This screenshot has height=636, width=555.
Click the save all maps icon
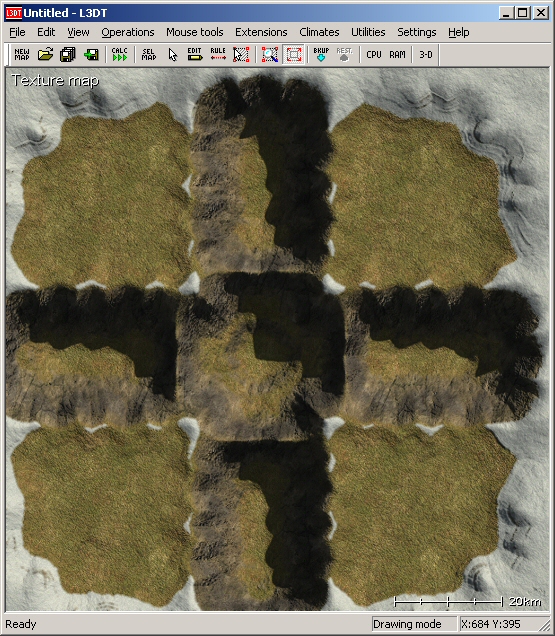click(68, 54)
